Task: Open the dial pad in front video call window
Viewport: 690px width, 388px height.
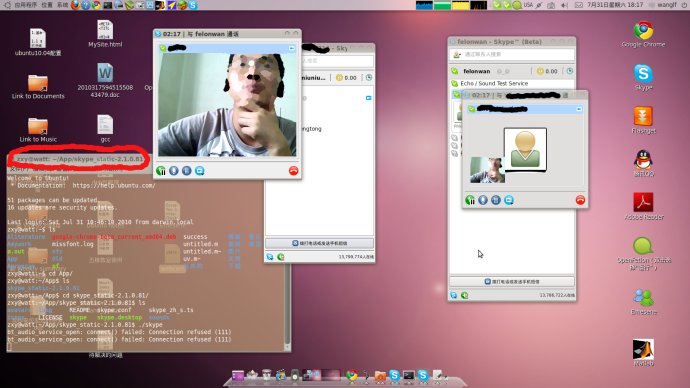Action: [x=187, y=171]
